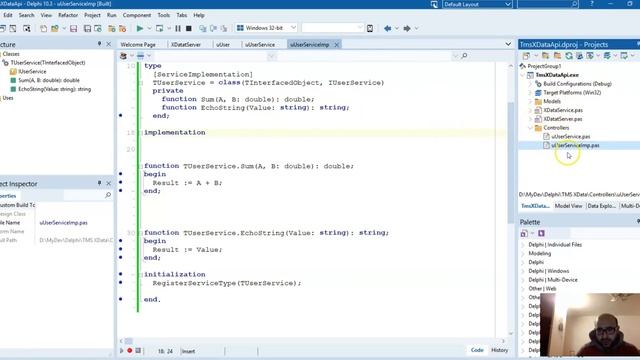Click the Palette category view icon
This screenshot has height=360, width=640.
(524, 233)
